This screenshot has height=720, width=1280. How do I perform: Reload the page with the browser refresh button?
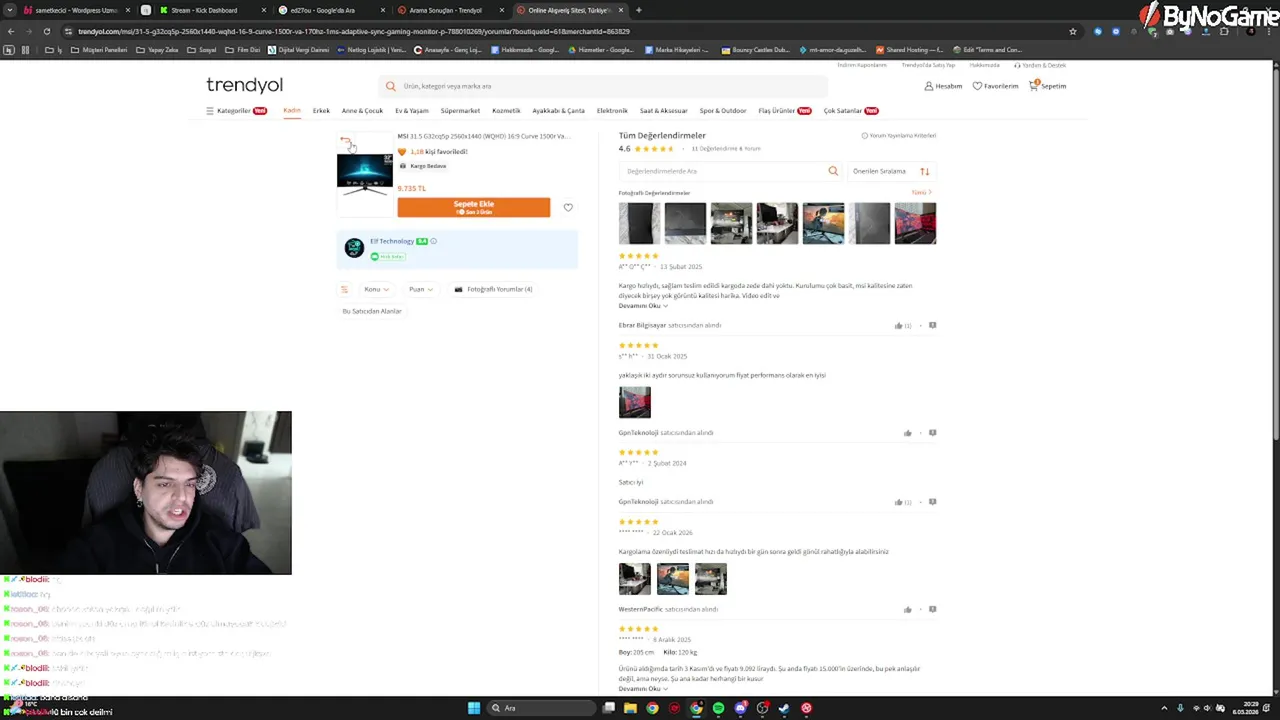(x=47, y=31)
